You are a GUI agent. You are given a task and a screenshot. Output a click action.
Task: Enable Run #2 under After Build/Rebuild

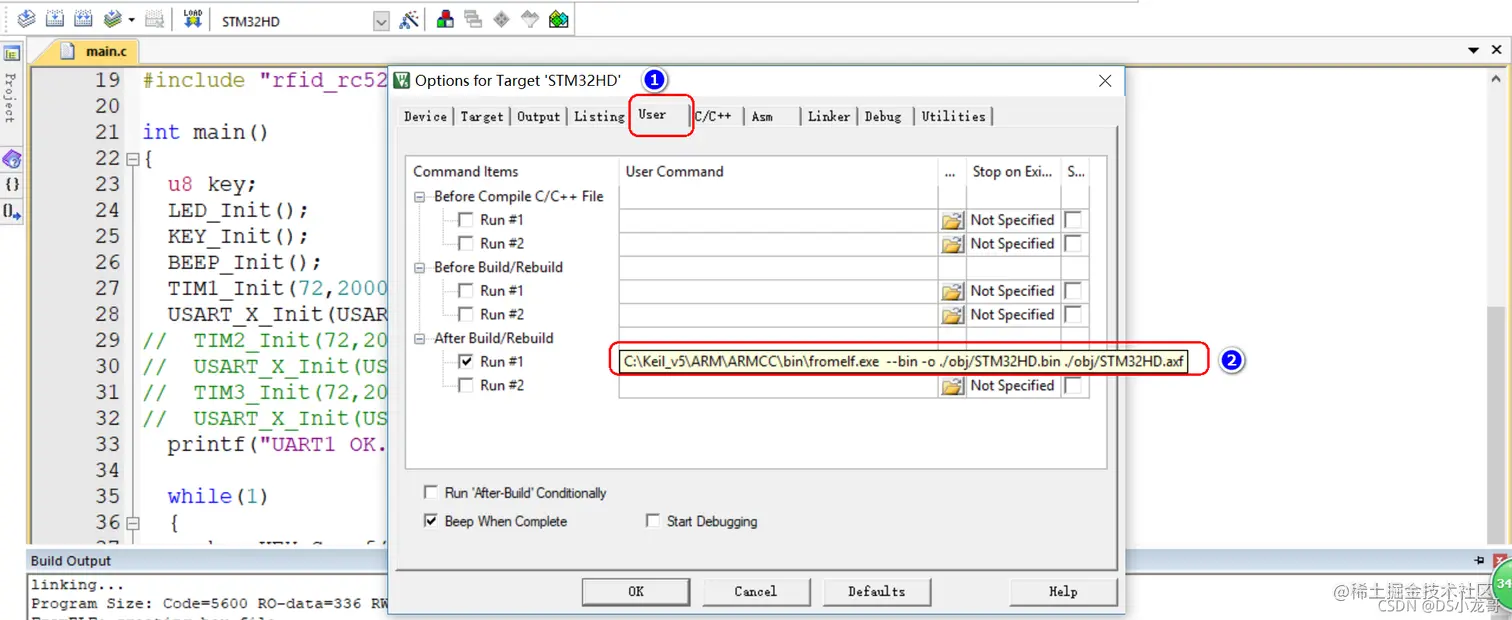click(x=465, y=386)
